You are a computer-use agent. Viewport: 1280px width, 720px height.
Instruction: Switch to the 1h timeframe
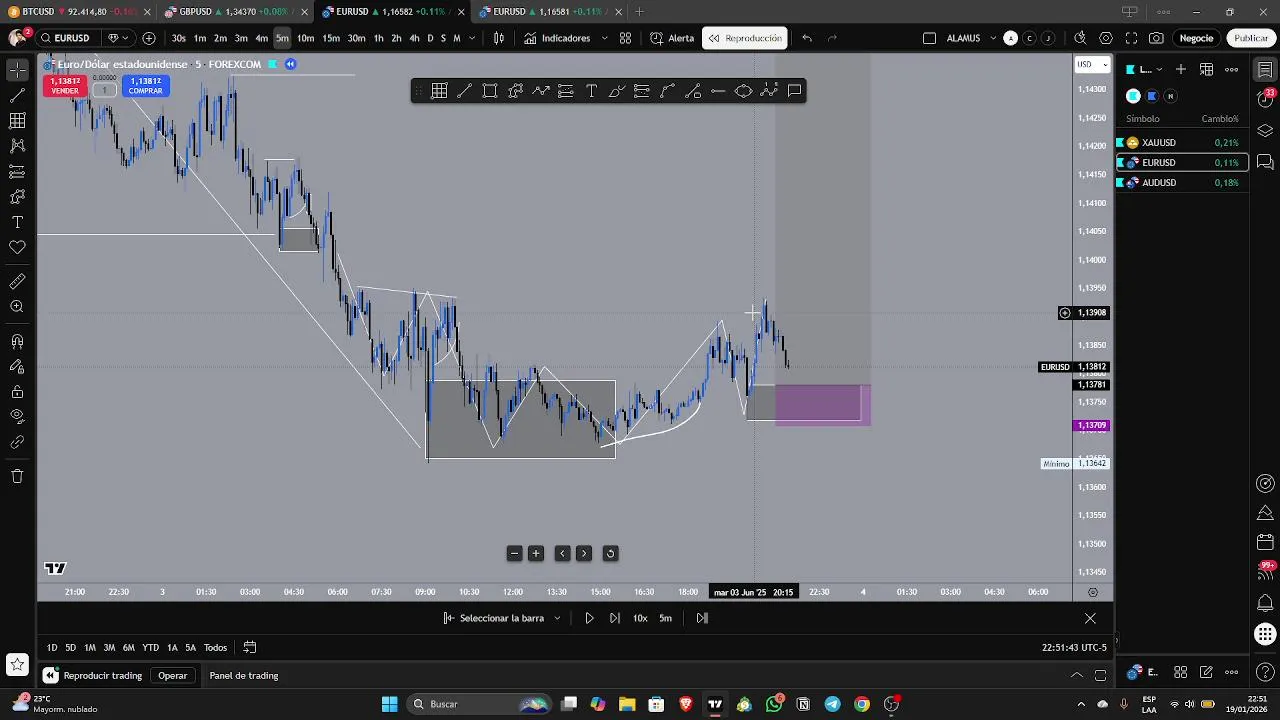379,38
